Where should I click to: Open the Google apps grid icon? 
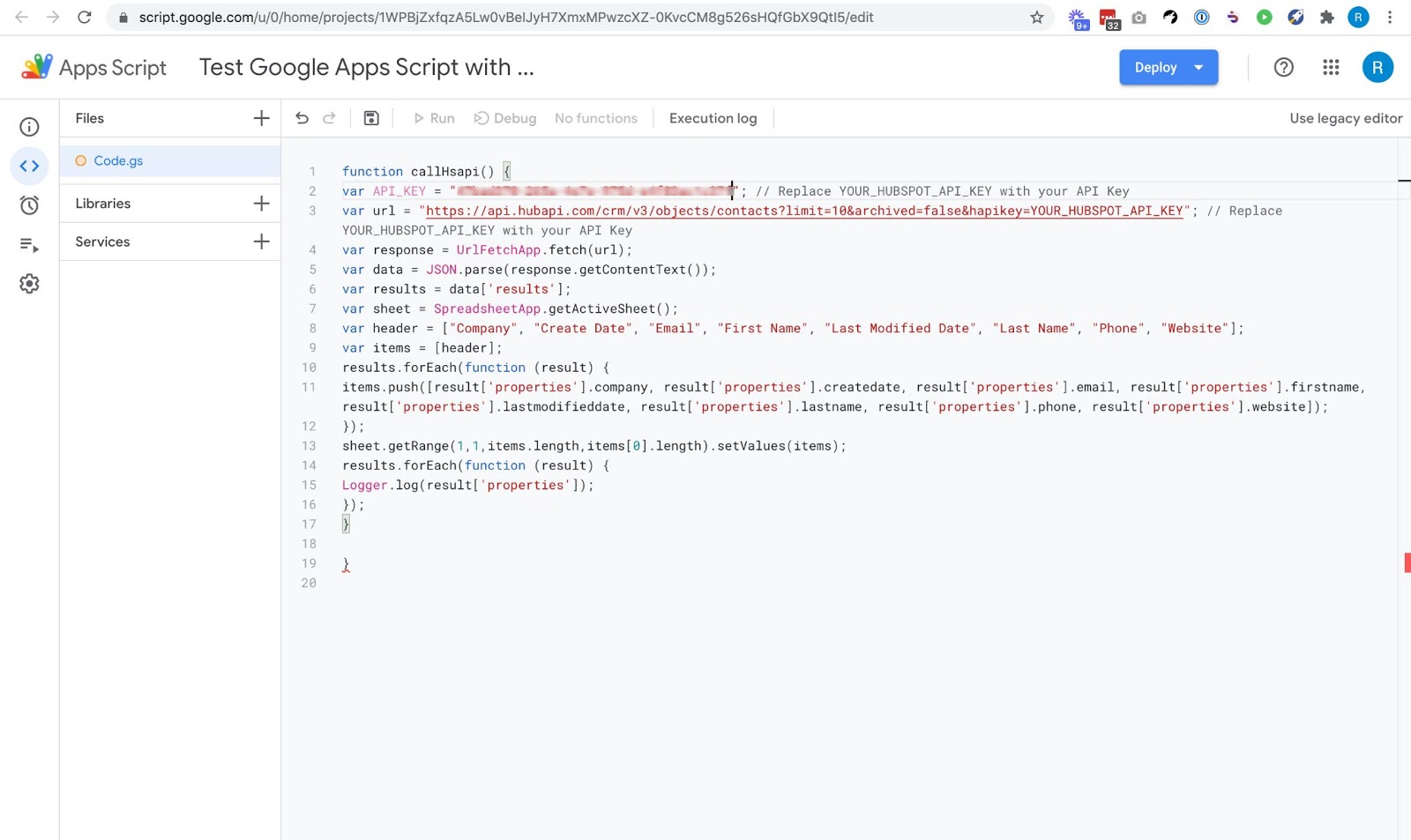(x=1331, y=67)
